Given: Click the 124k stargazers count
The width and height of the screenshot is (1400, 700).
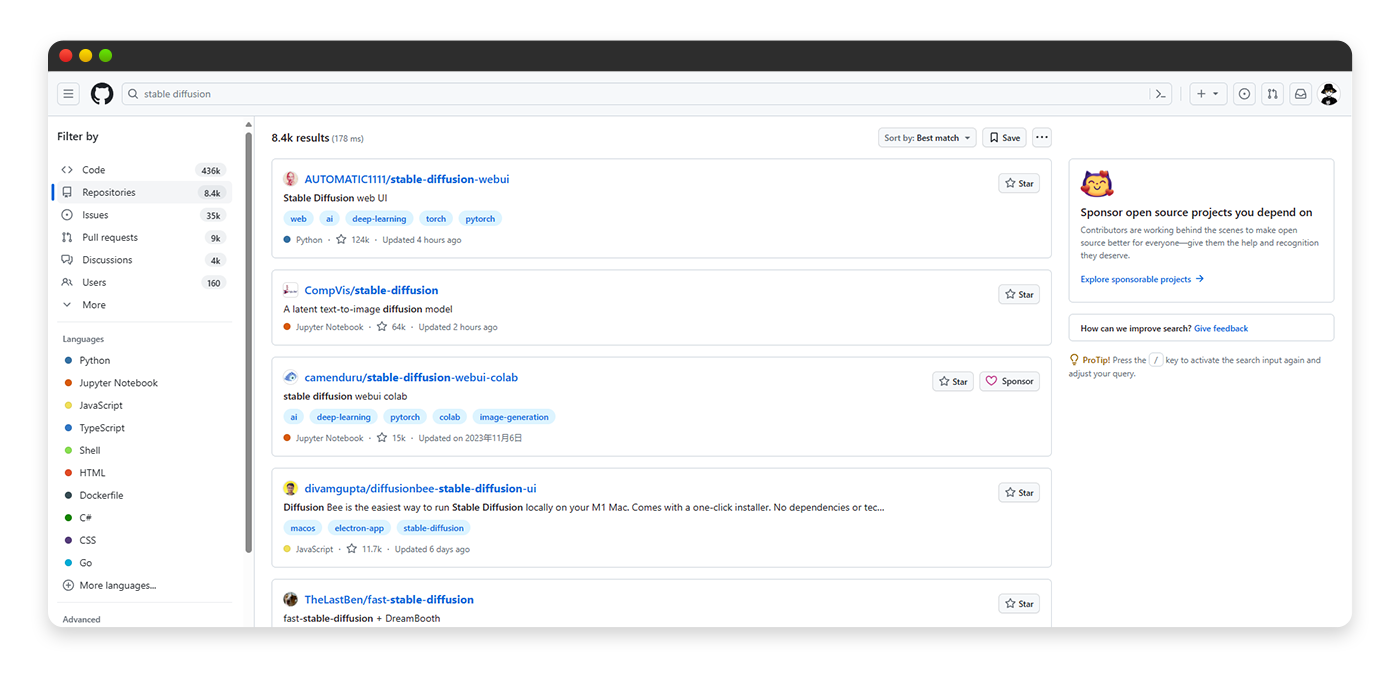Looking at the screenshot, I should (x=353, y=240).
